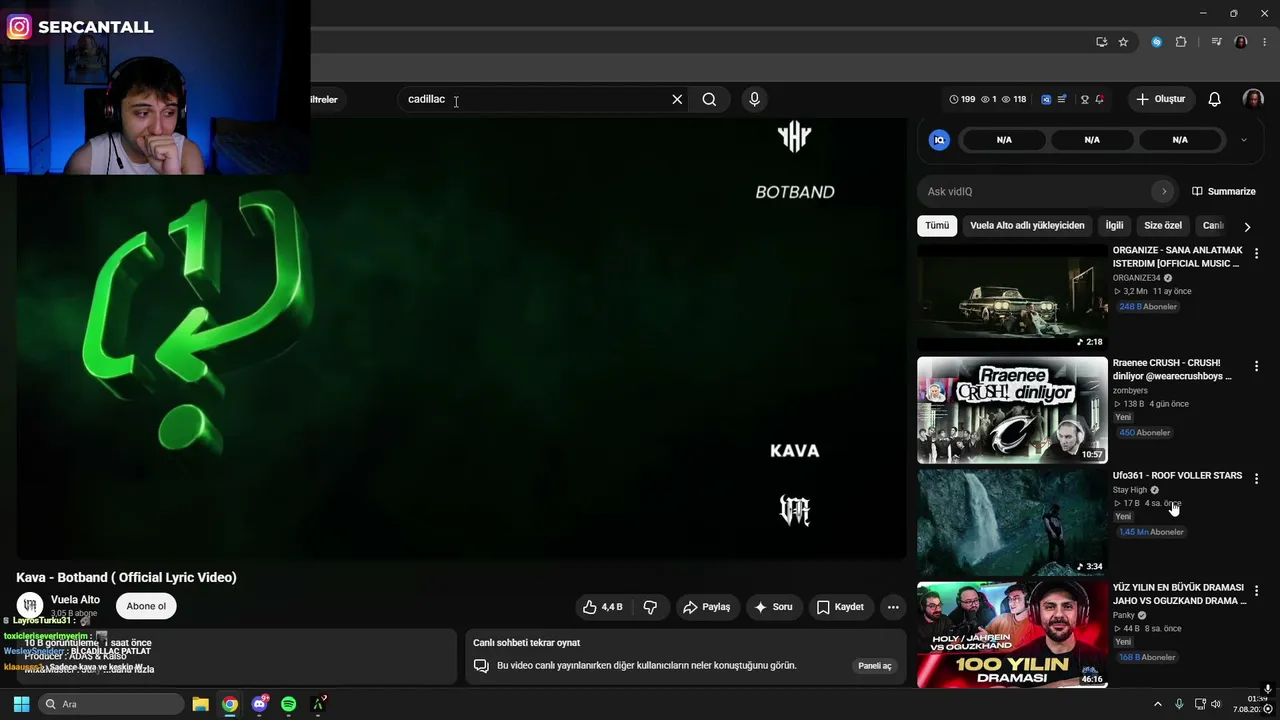Open the ORGANIZE - SANA ANLATMAK video thumbnail
The height and width of the screenshot is (720, 1280).
coord(1012,297)
